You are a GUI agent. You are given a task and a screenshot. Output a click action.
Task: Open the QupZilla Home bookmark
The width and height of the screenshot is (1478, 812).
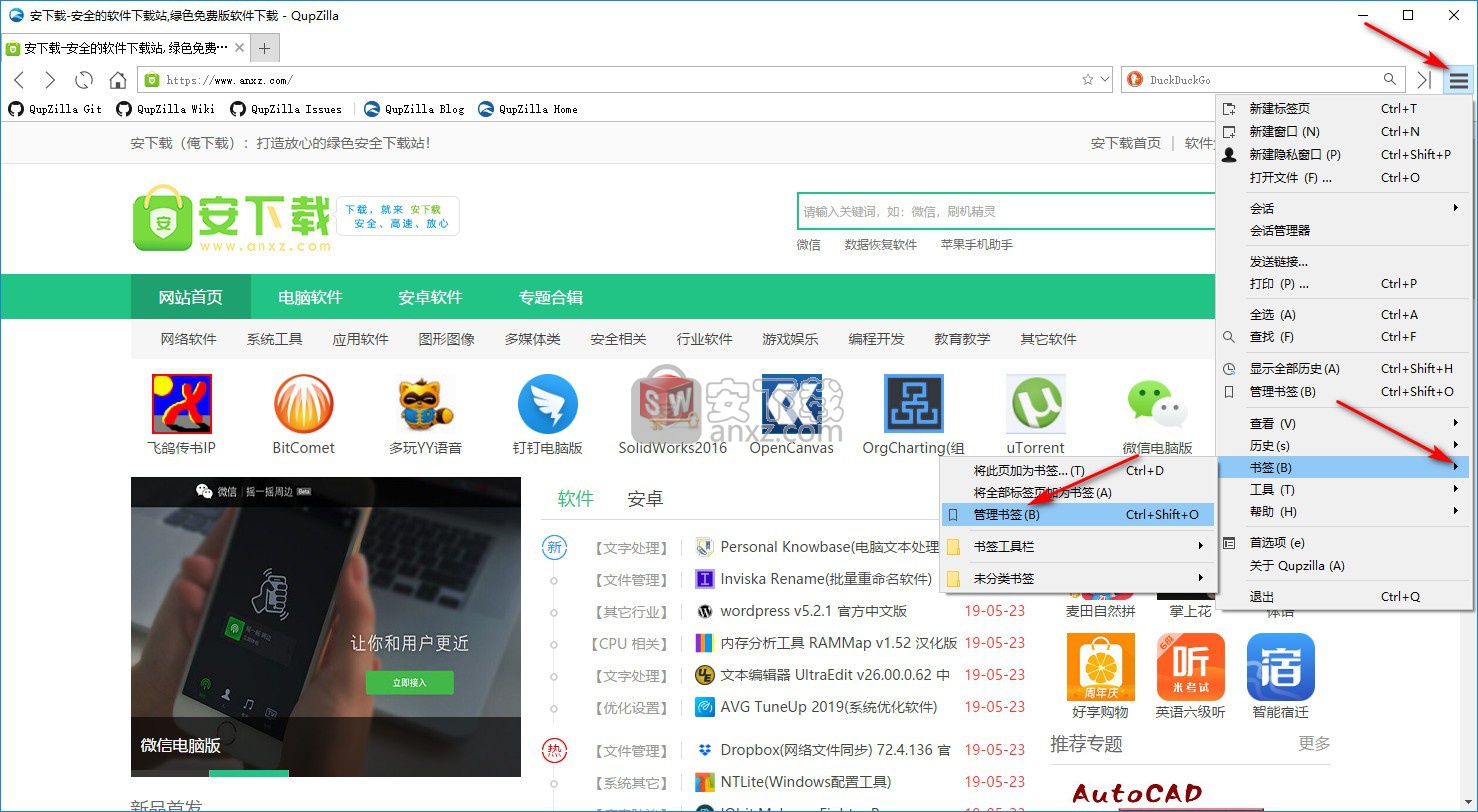pos(528,109)
